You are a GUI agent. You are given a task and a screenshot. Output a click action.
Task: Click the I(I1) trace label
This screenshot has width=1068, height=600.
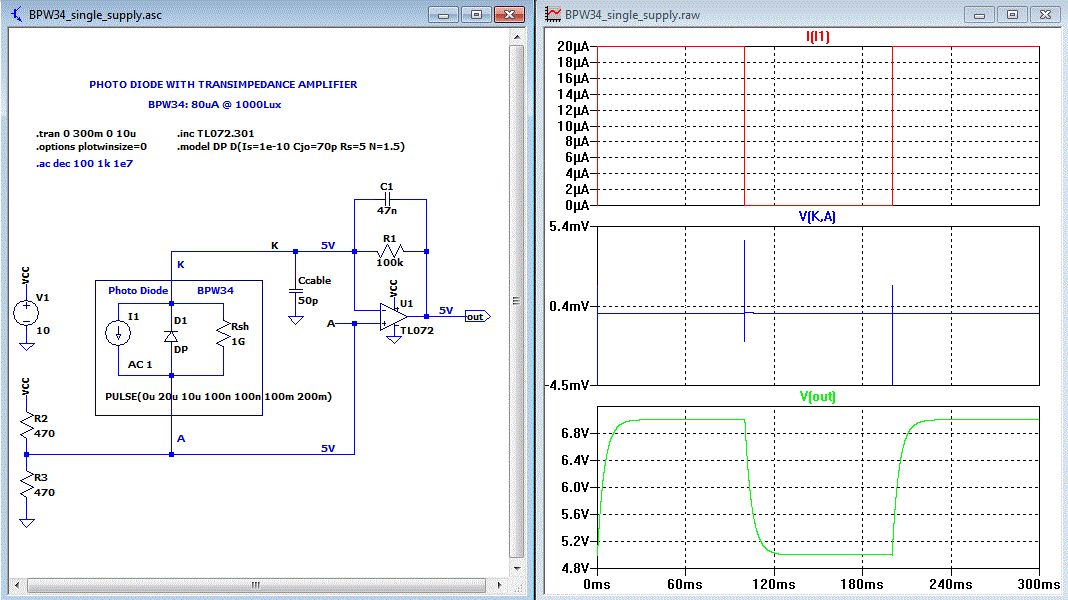pyautogui.click(x=817, y=36)
